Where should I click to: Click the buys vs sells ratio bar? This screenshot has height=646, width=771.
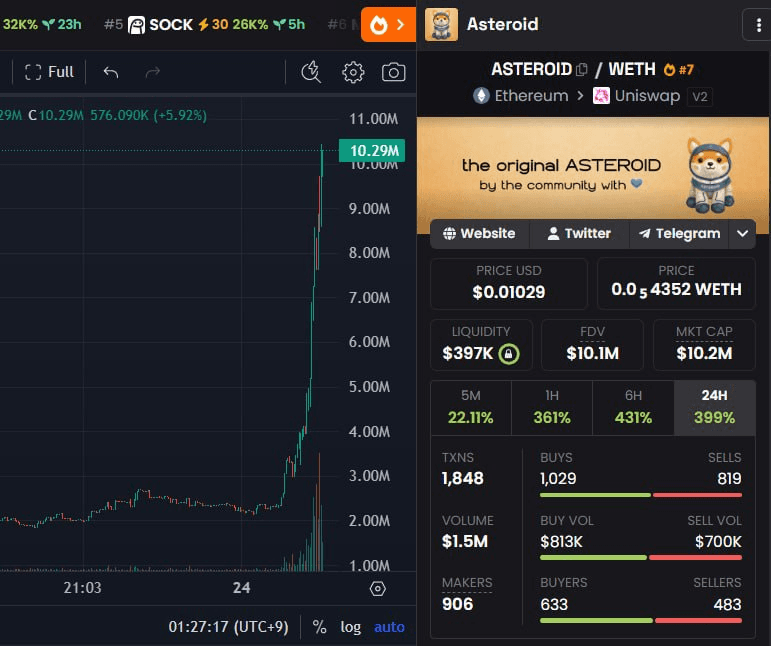641,495
